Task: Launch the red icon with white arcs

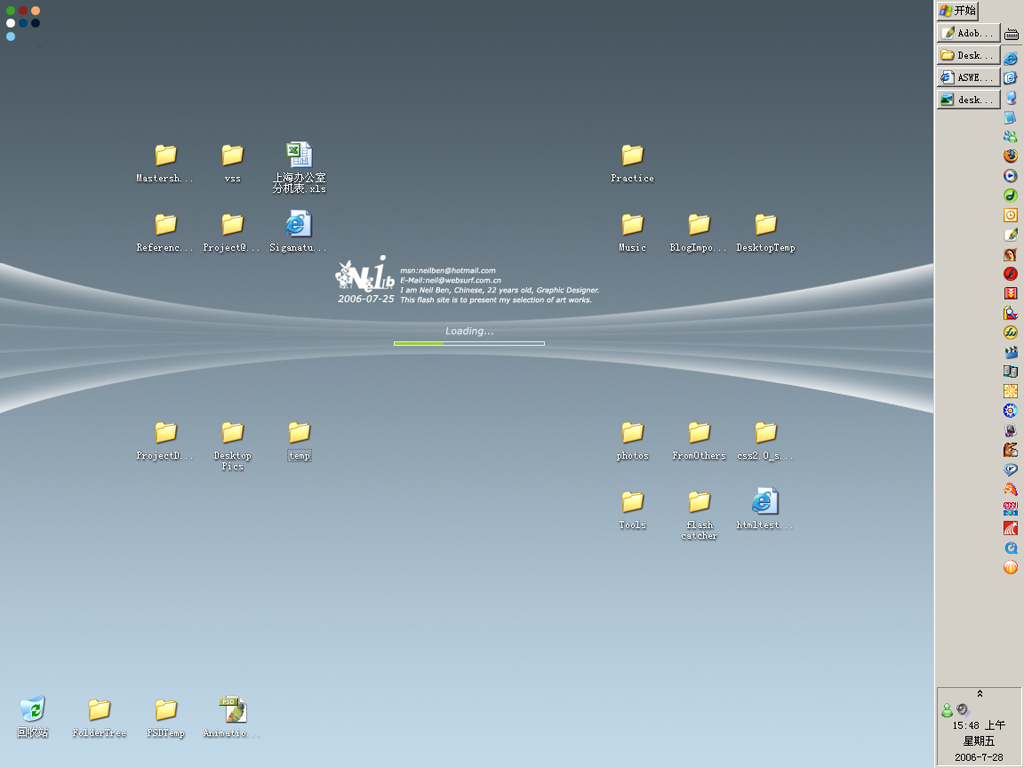Action: tap(1010, 528)
